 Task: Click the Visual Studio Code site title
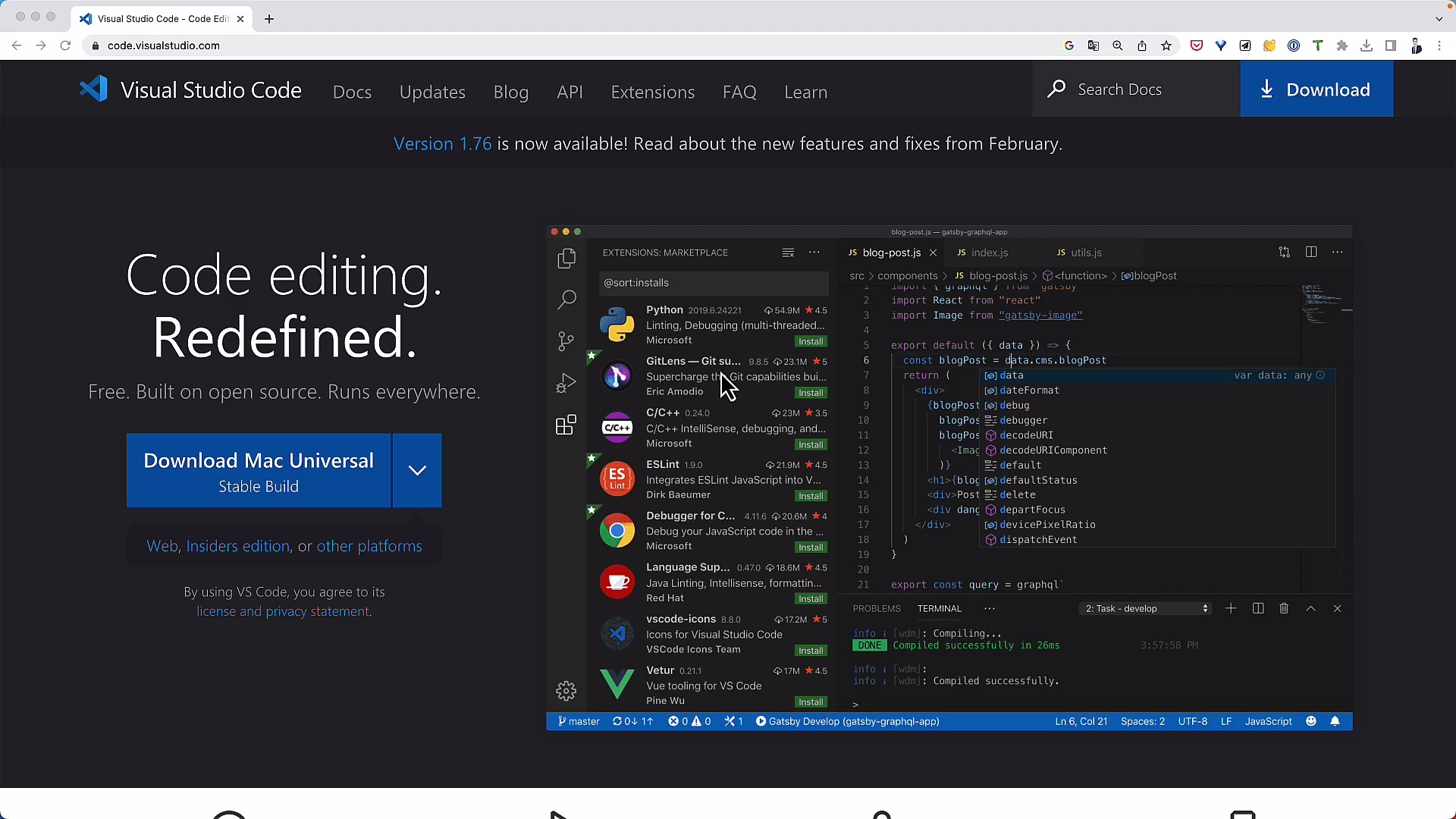point(211,90)
